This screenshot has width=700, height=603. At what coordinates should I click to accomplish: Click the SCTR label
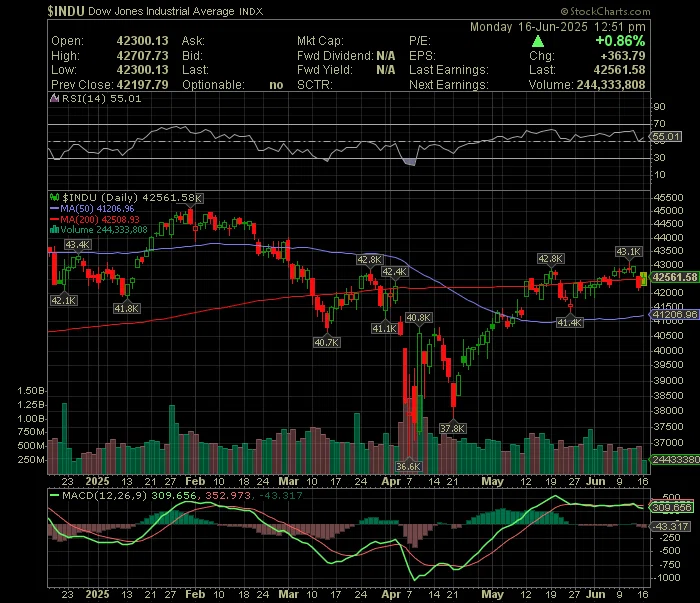pos(315,85)
